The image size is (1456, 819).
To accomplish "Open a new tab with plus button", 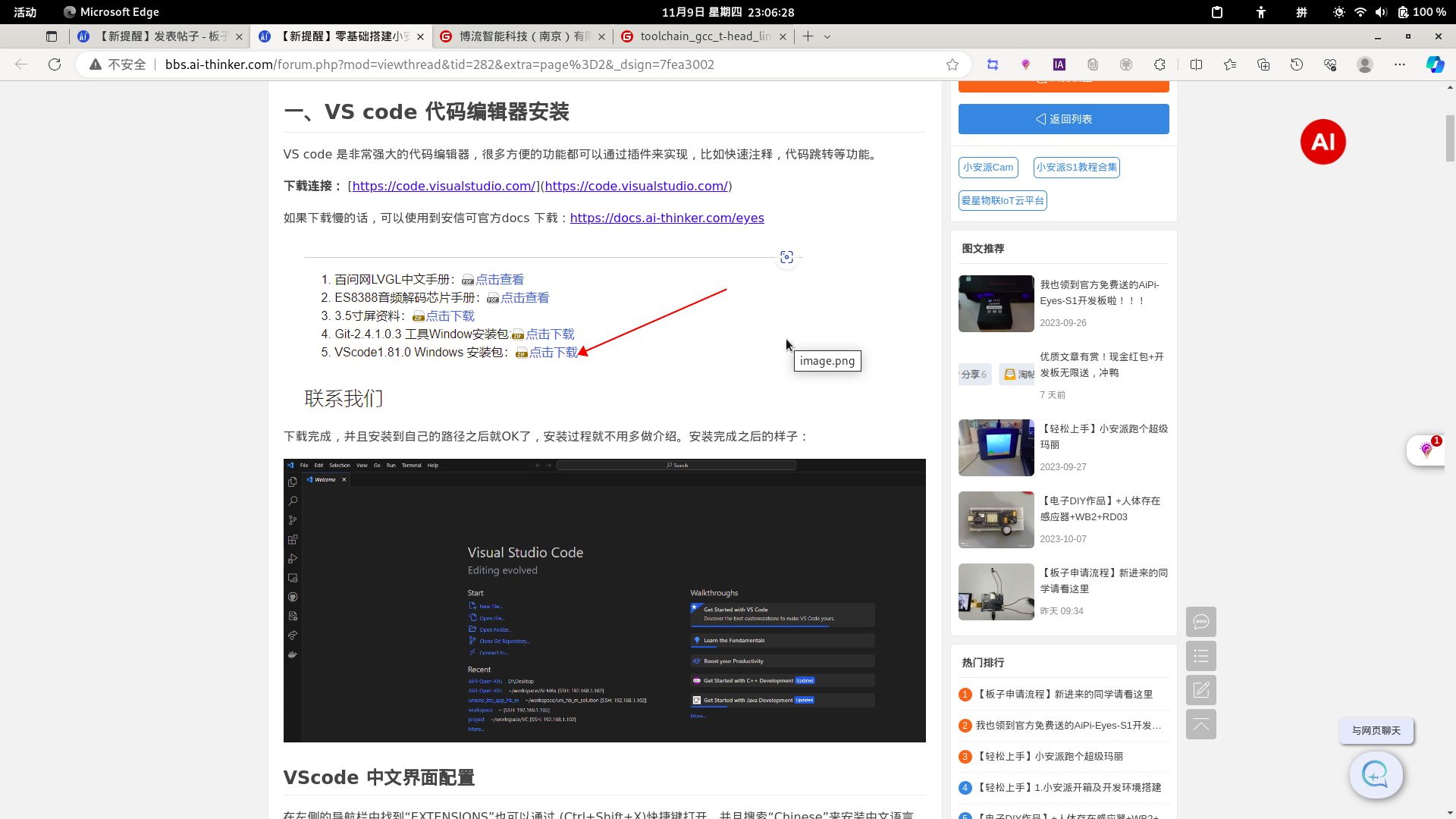I will point(808,36).
